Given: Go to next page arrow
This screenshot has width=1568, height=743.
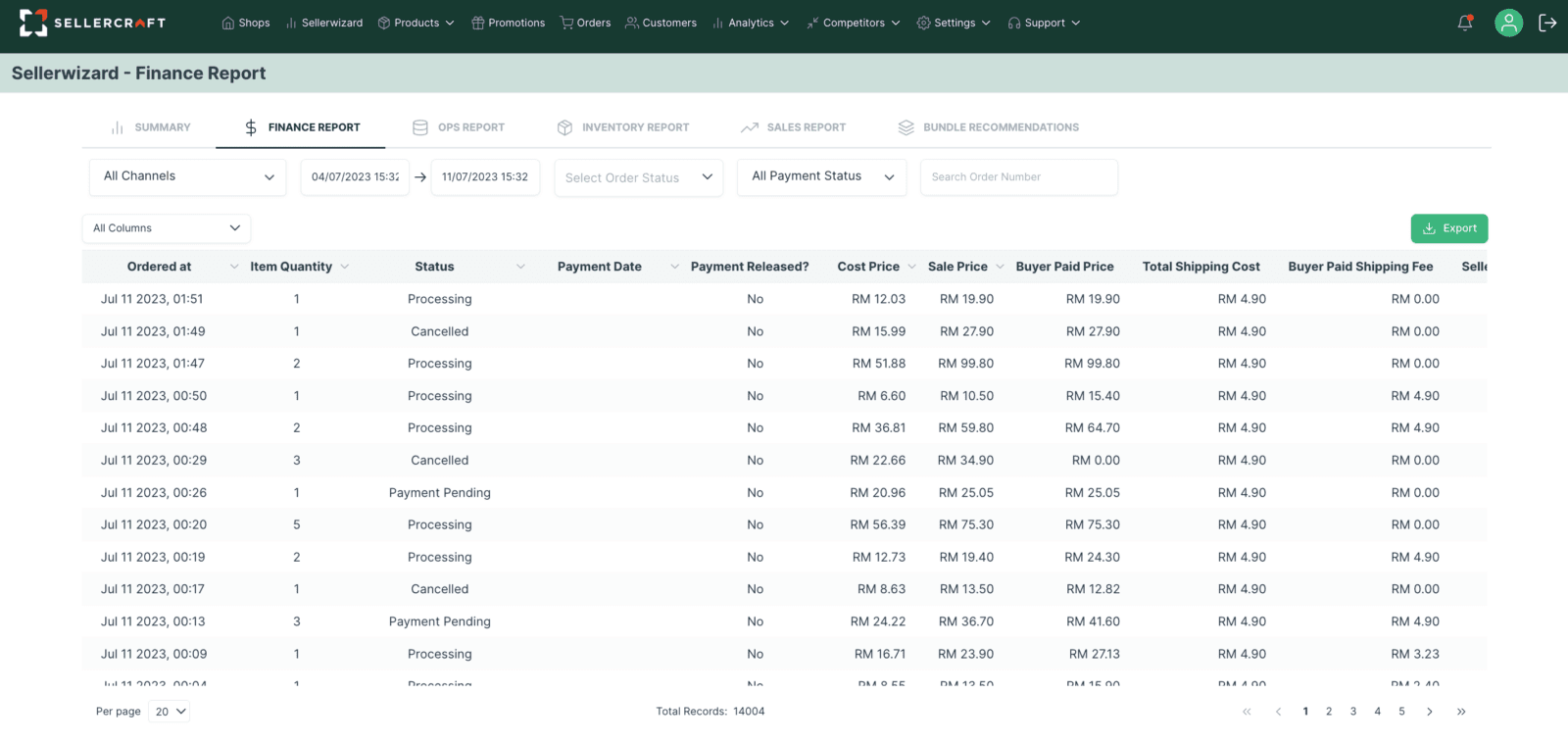Looking at the screenshot, I should pos(1430,712).
